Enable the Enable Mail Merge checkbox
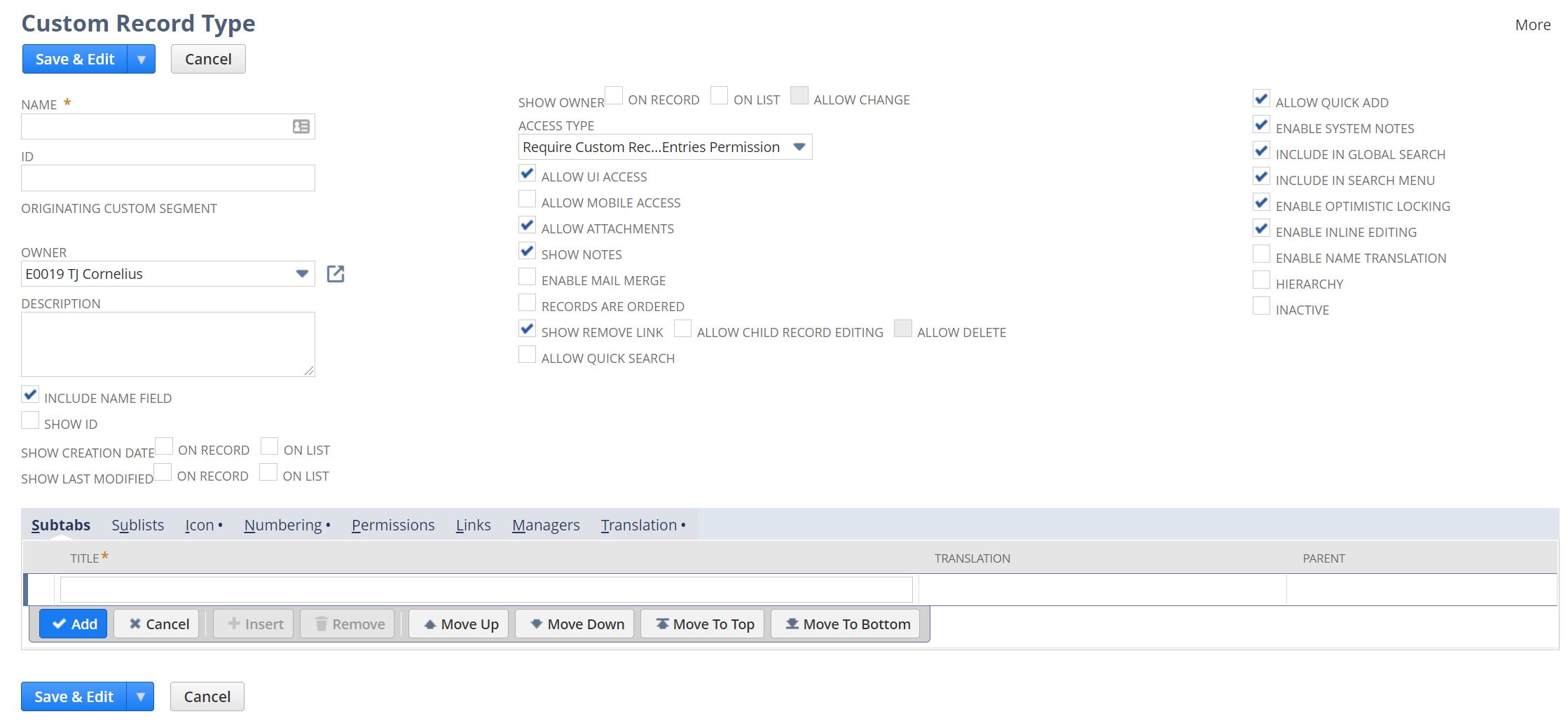This screenshot has width=1568, height=728. click(528, 277)
